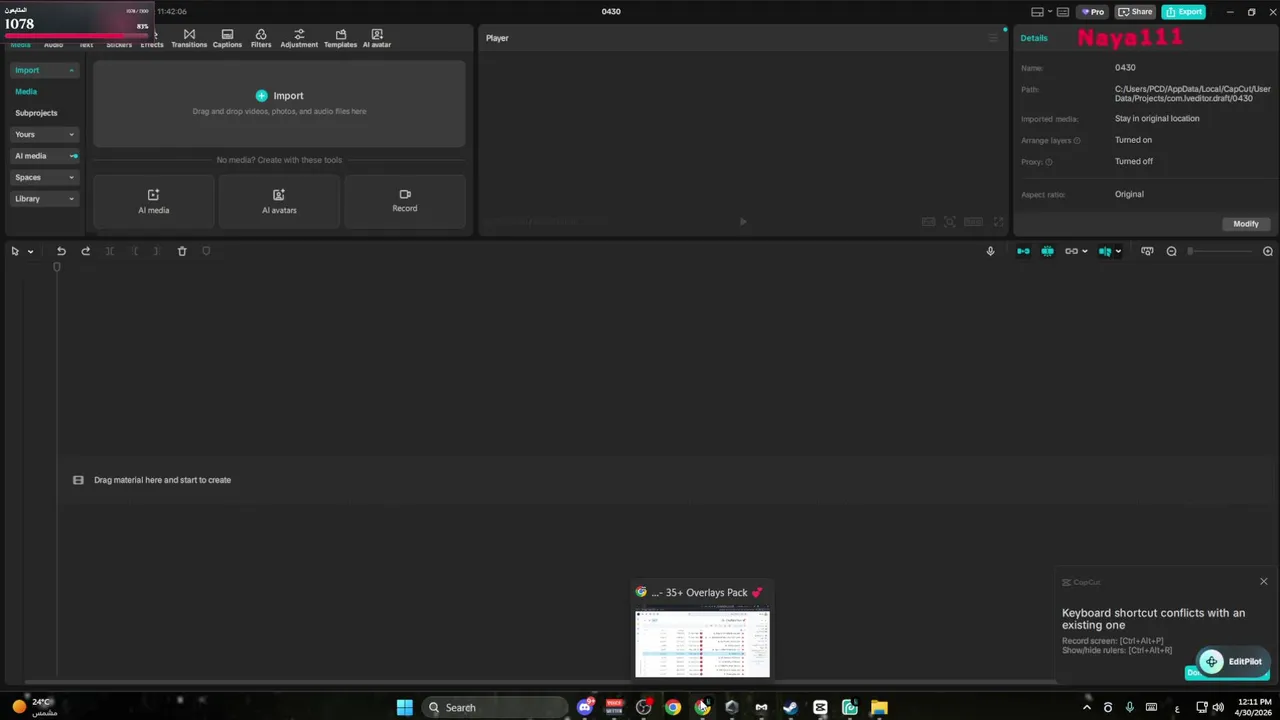Start voiceover recording with microphone icon

point(990,251)
